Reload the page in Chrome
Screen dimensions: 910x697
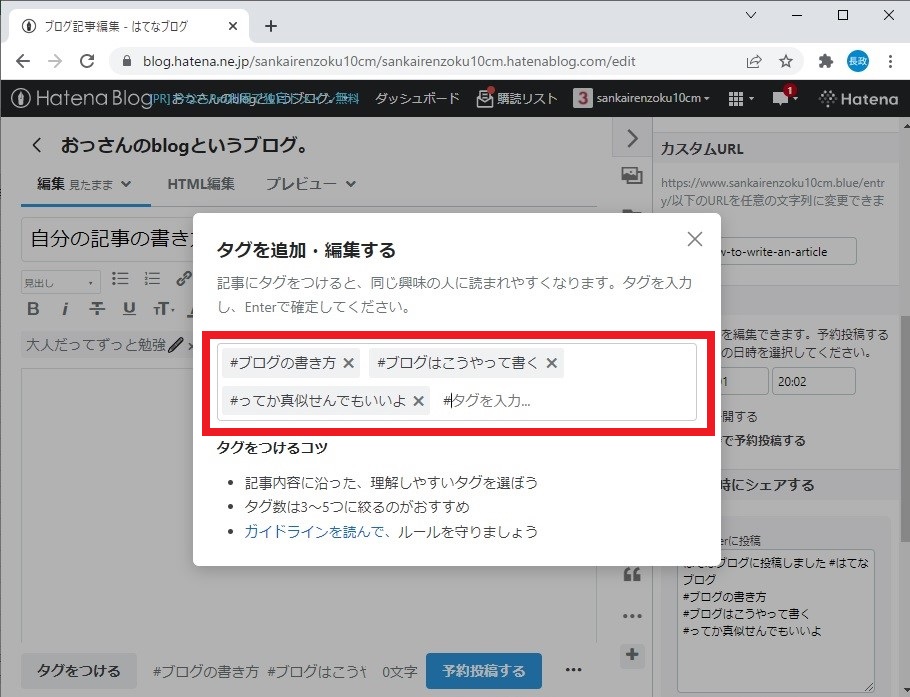[x=87, y=61]
